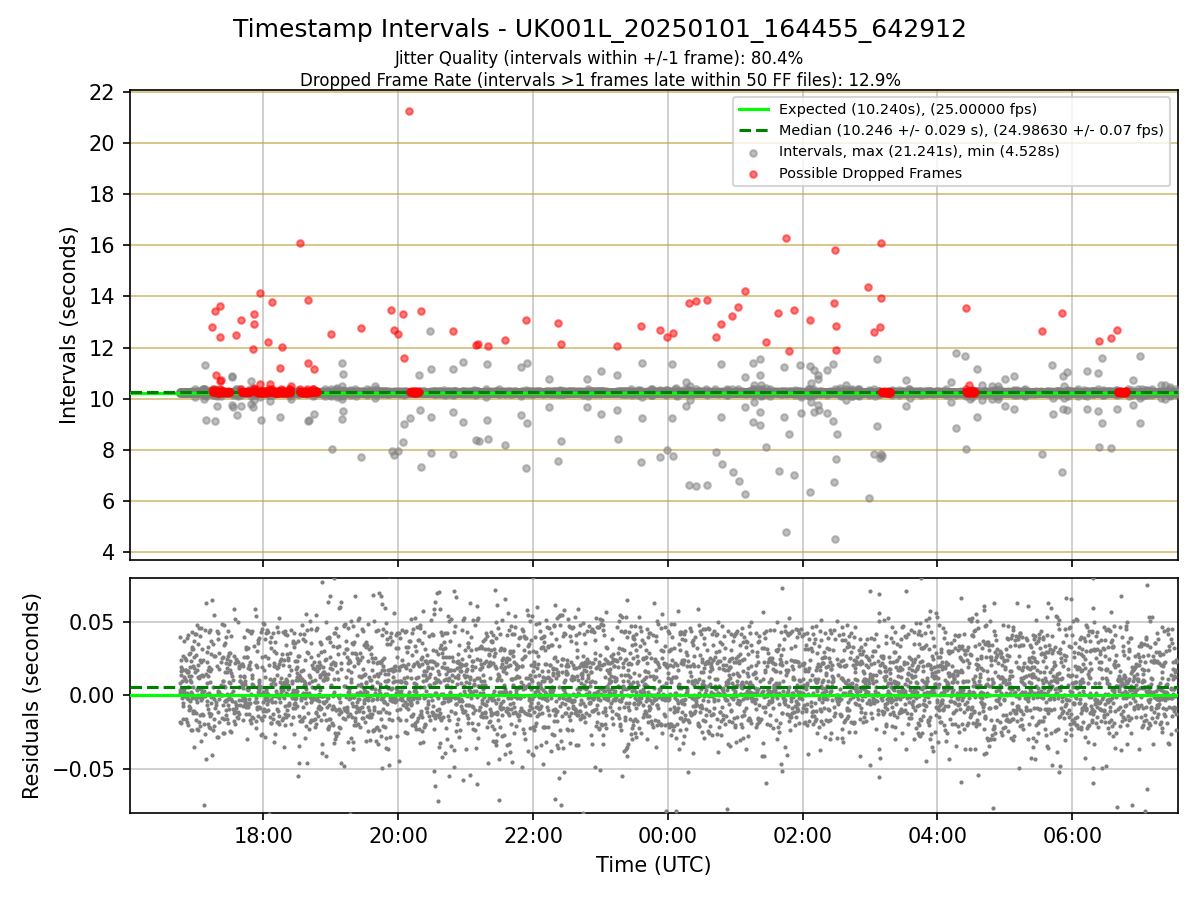Image resolution: width=1200 pixels, height=900 pixels.
Task: Click the solid green line sample in legend
Action: (x=754, y=109)
